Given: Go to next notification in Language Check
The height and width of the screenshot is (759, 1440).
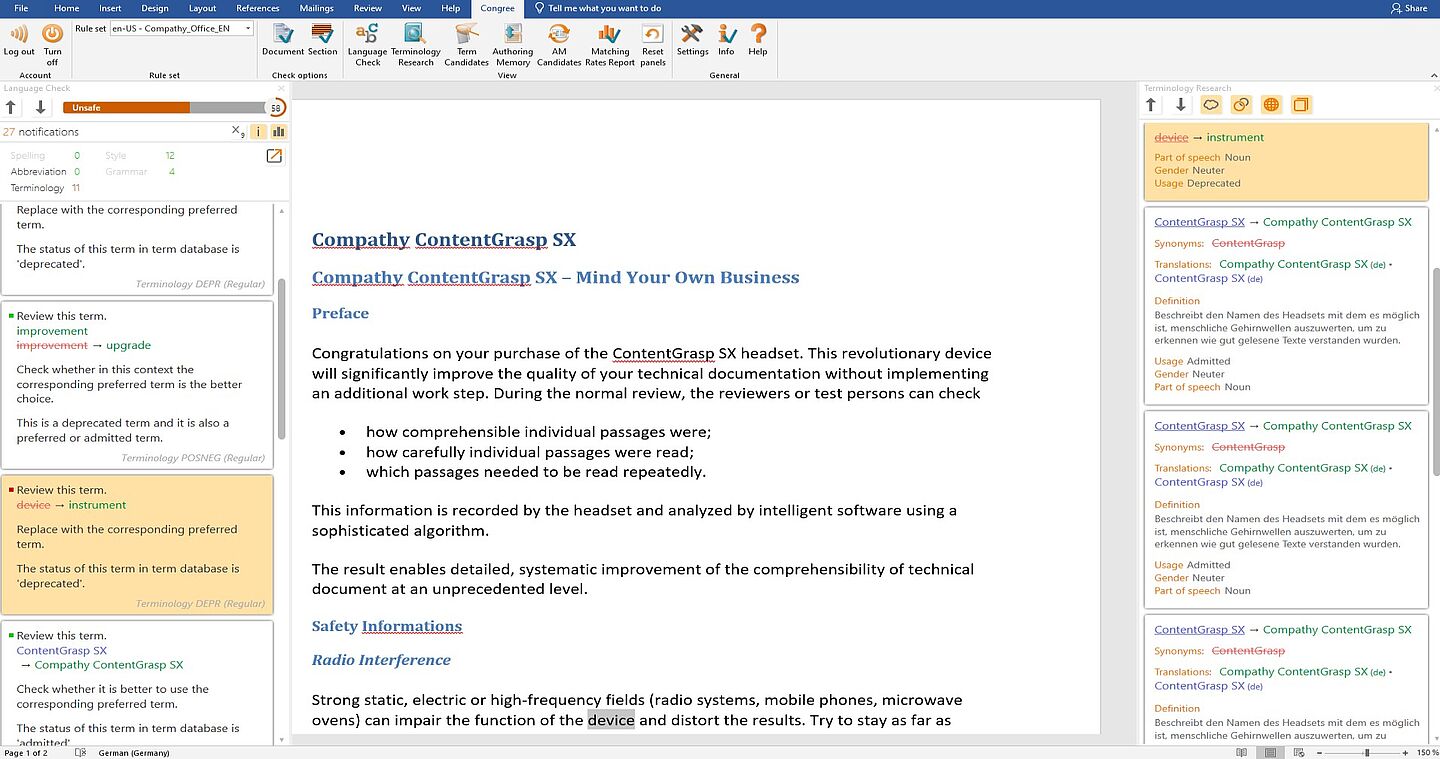Looking at the screenshot, I should (41, 107).
